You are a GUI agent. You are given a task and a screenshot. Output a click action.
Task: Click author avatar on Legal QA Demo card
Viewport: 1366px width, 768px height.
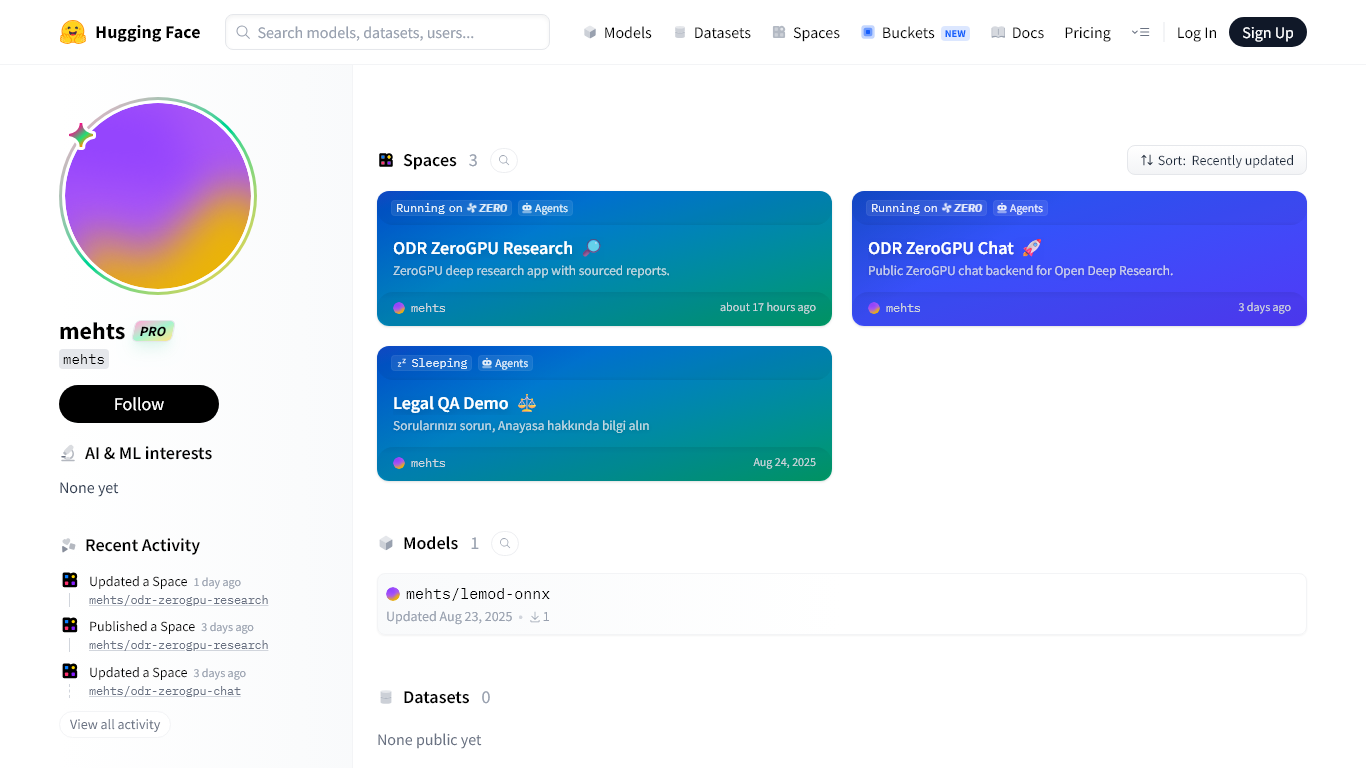(x=399, y=463)
